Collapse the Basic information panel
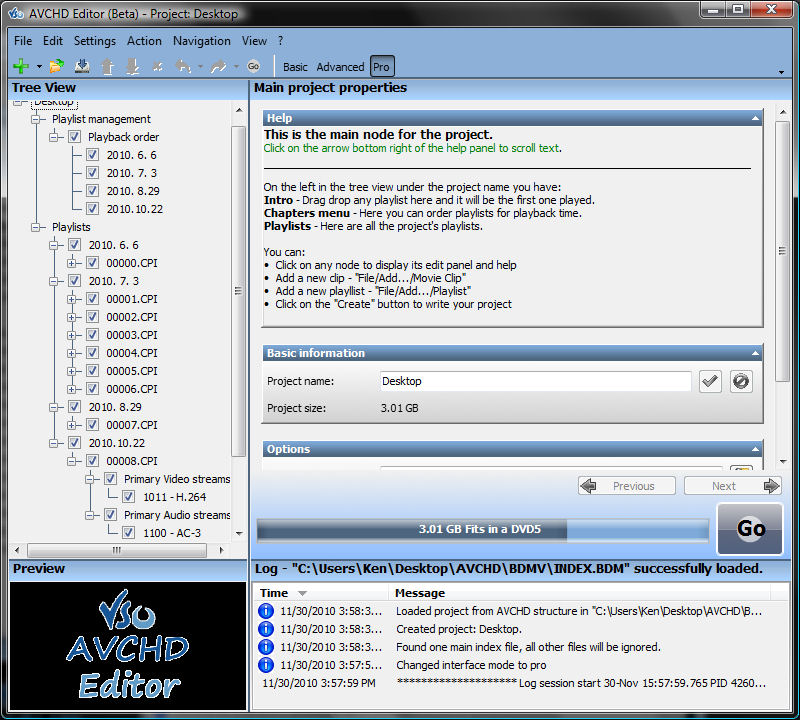 point(755,353)
